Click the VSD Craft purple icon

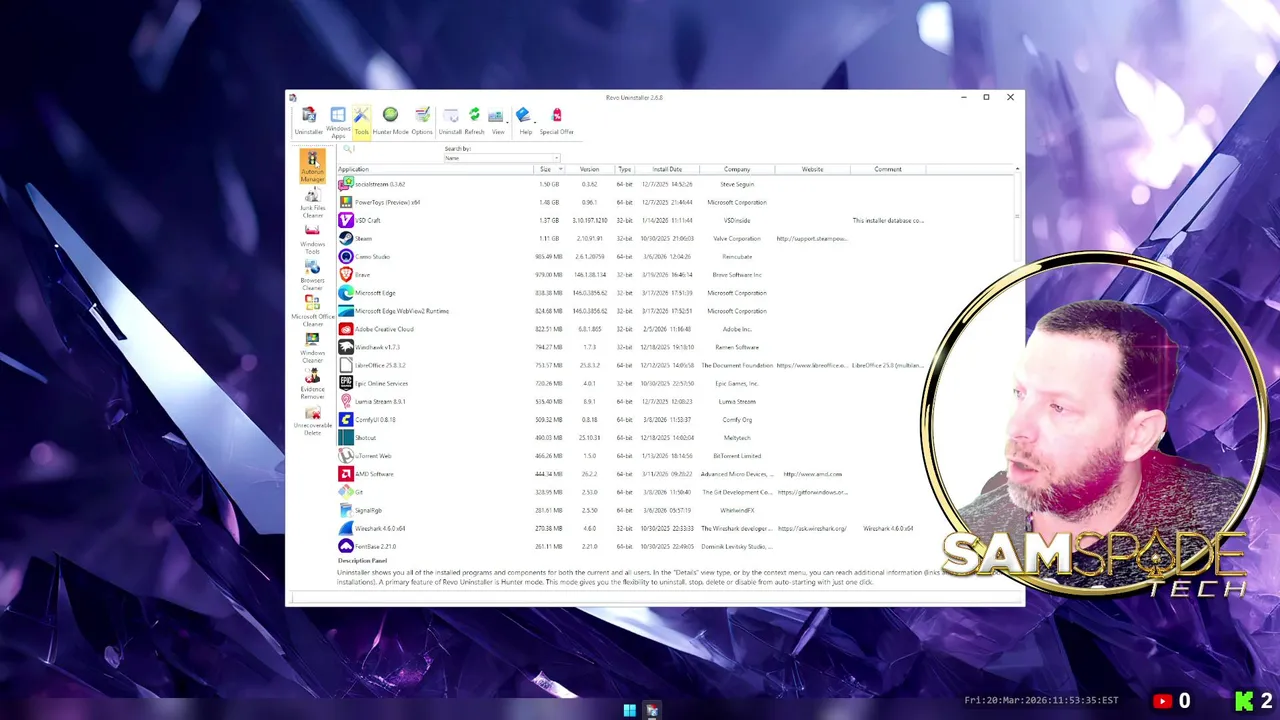346,220
